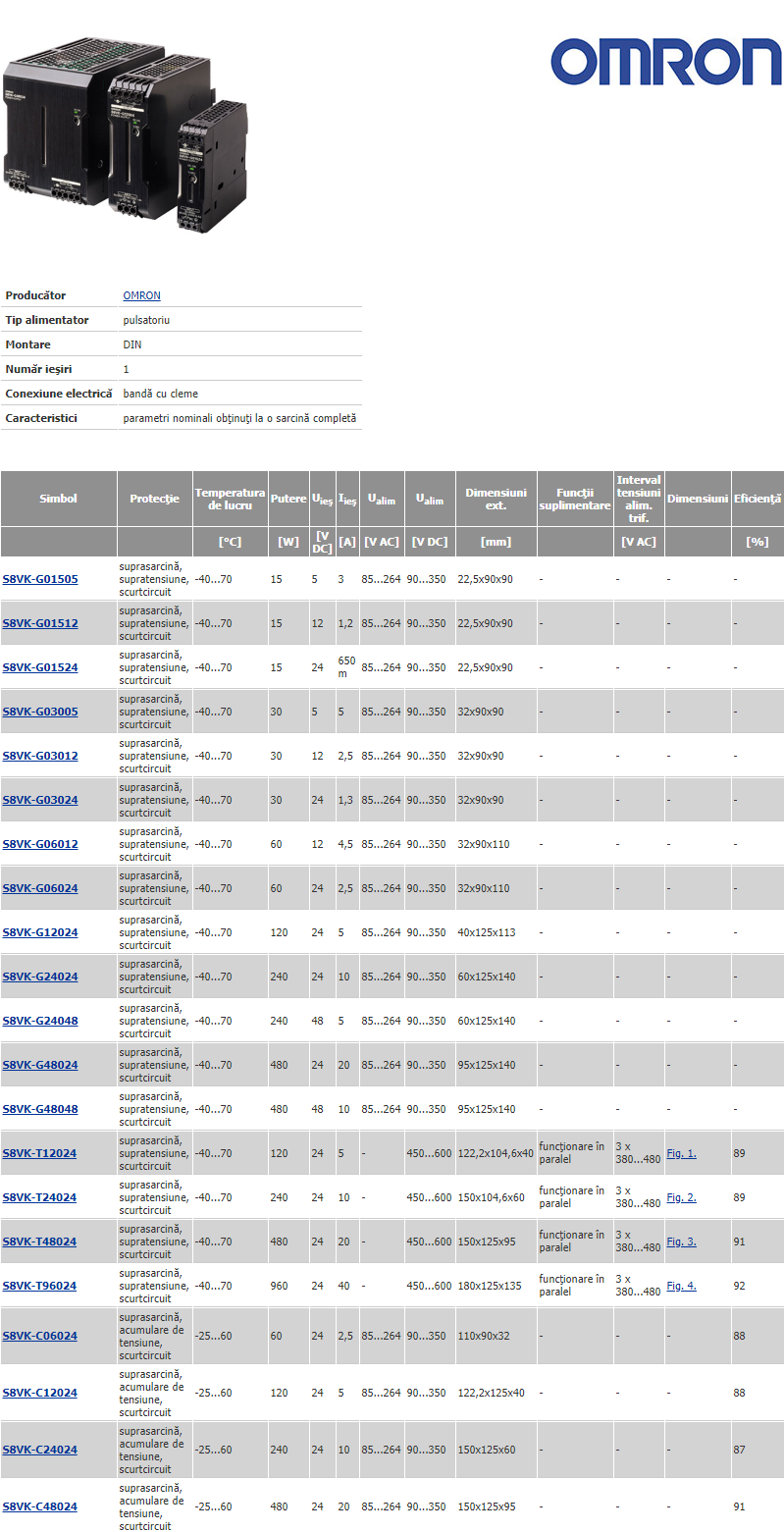Open the Fig. 3. dimensions link
Image resolution: width=784 pixels, height=1532 pixels.
coord(682,1241)
